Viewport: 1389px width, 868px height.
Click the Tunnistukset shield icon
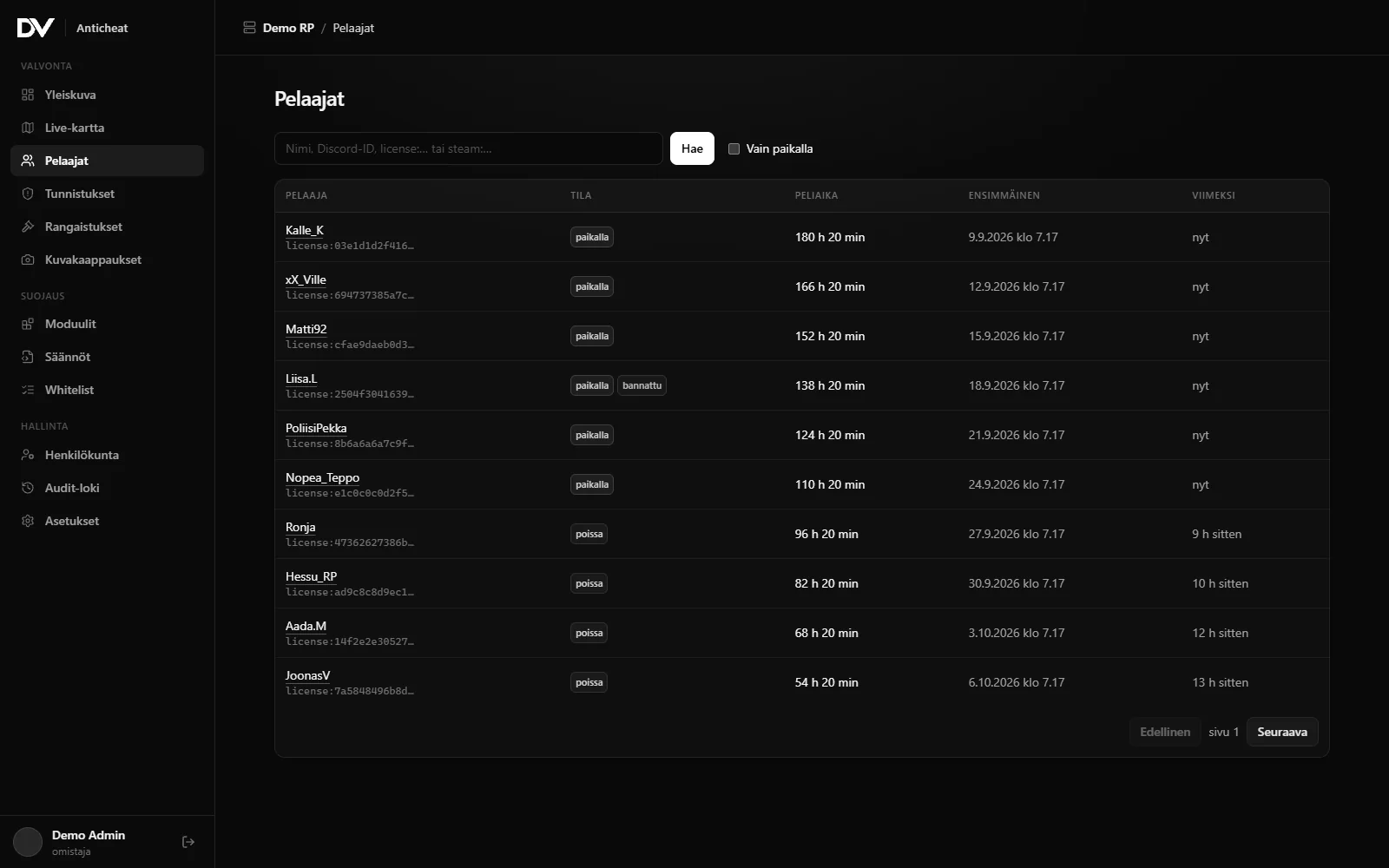point(28,194)
